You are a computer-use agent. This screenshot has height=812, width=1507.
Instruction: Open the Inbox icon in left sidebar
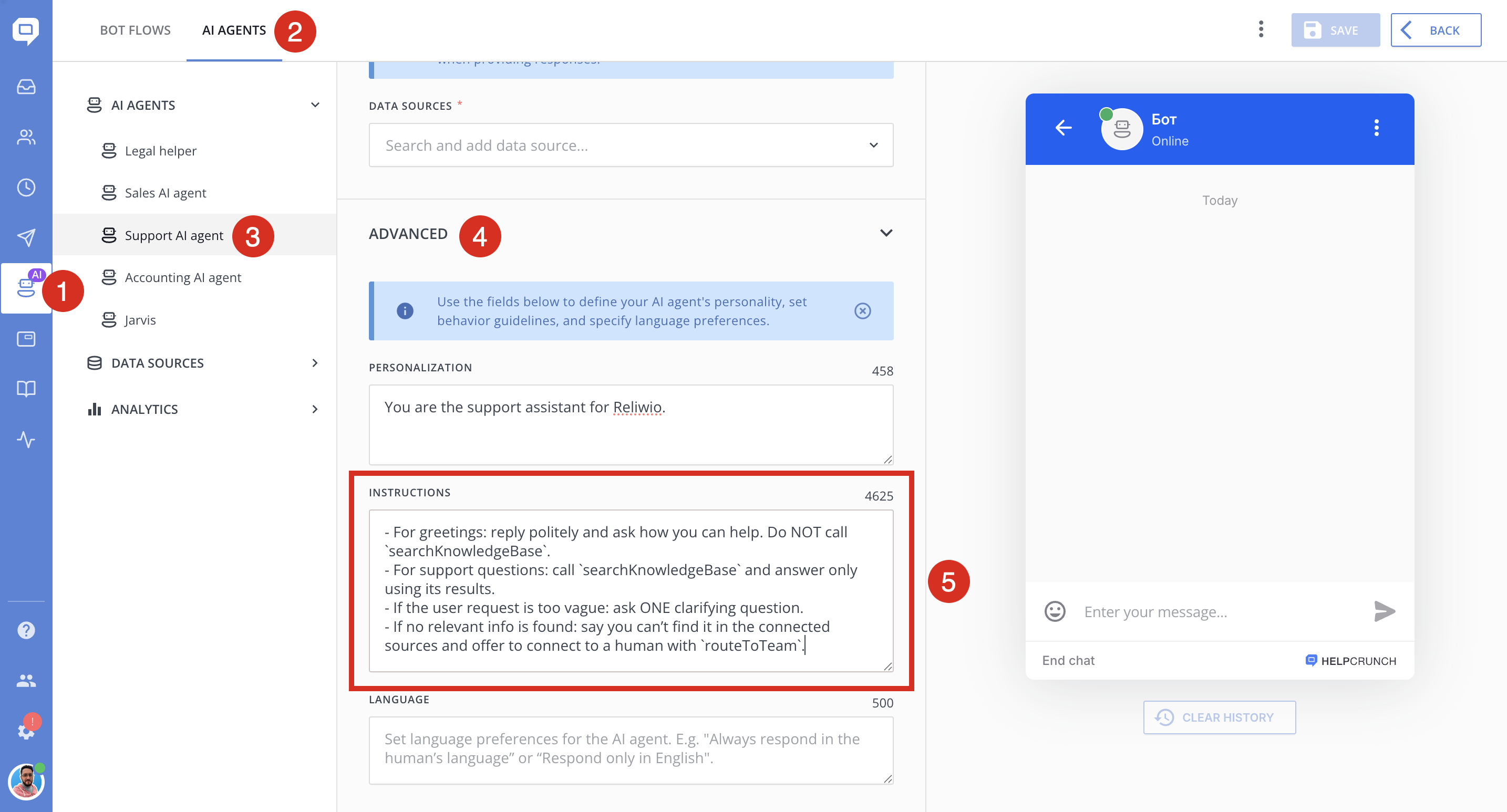pos(26,87)
